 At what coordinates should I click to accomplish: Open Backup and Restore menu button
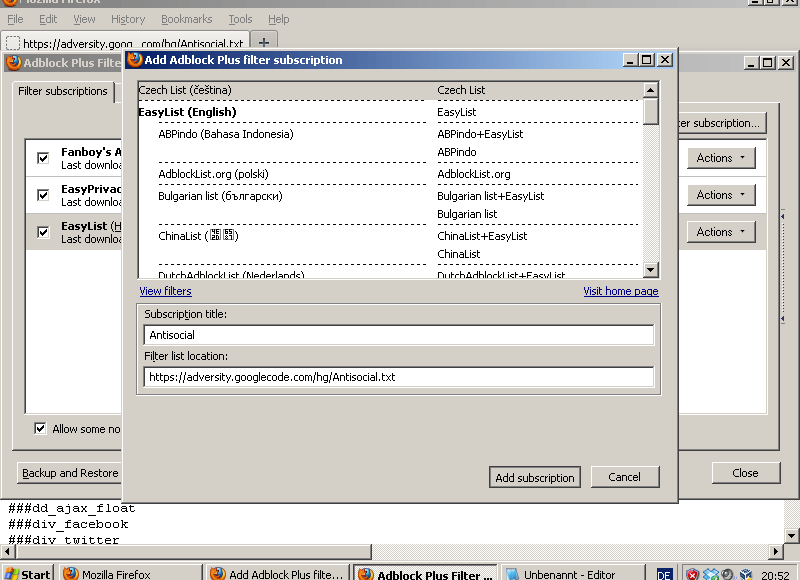70,473
